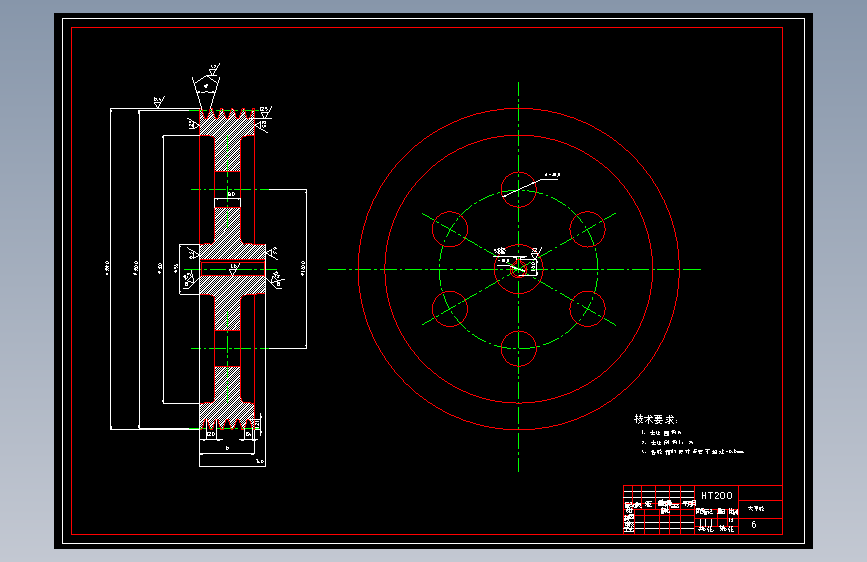Select the upper-right bolt hole circle

coord(587,229)
